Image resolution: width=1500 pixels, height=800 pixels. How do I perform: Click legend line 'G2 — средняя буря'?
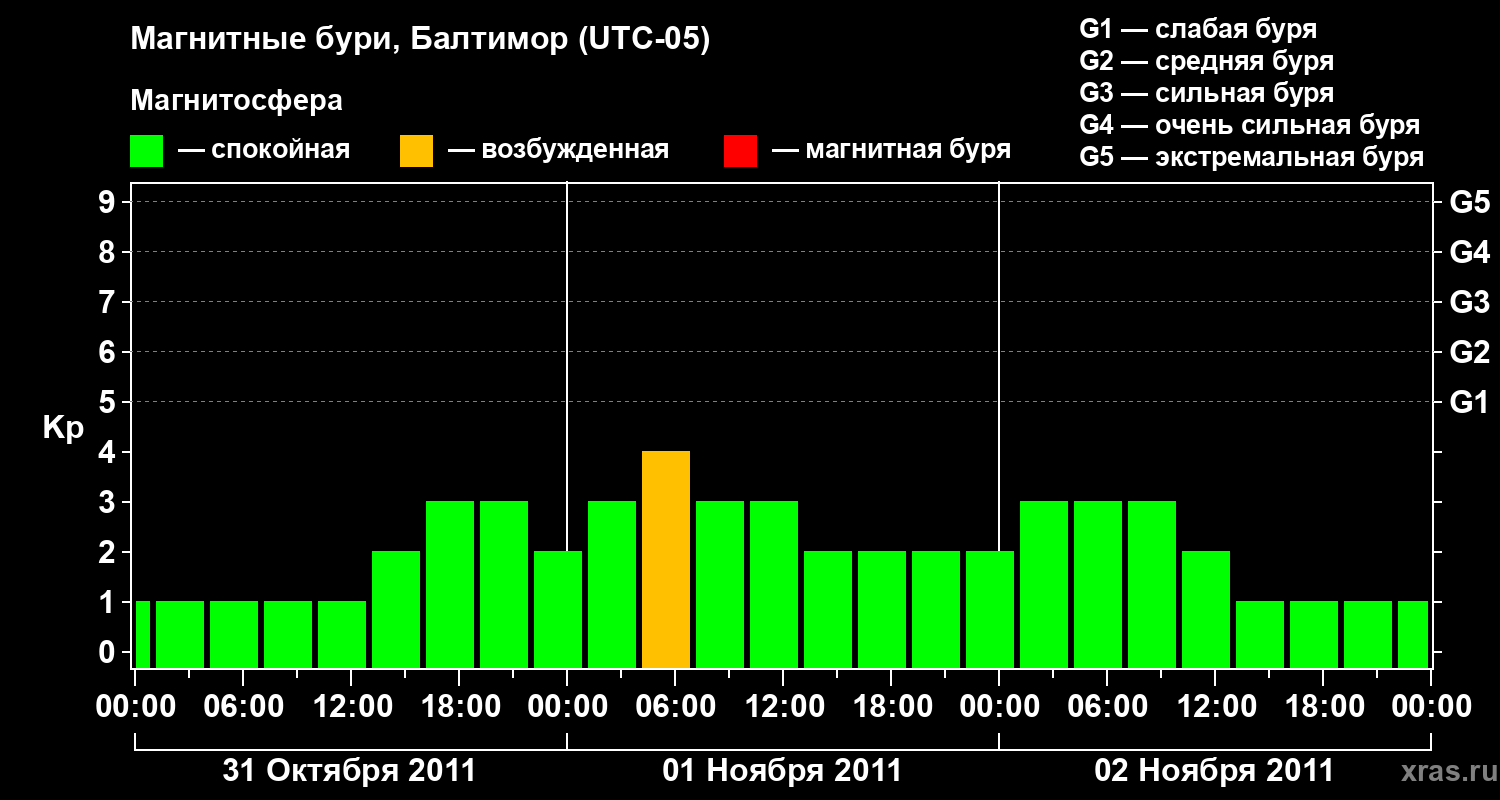1207,61
